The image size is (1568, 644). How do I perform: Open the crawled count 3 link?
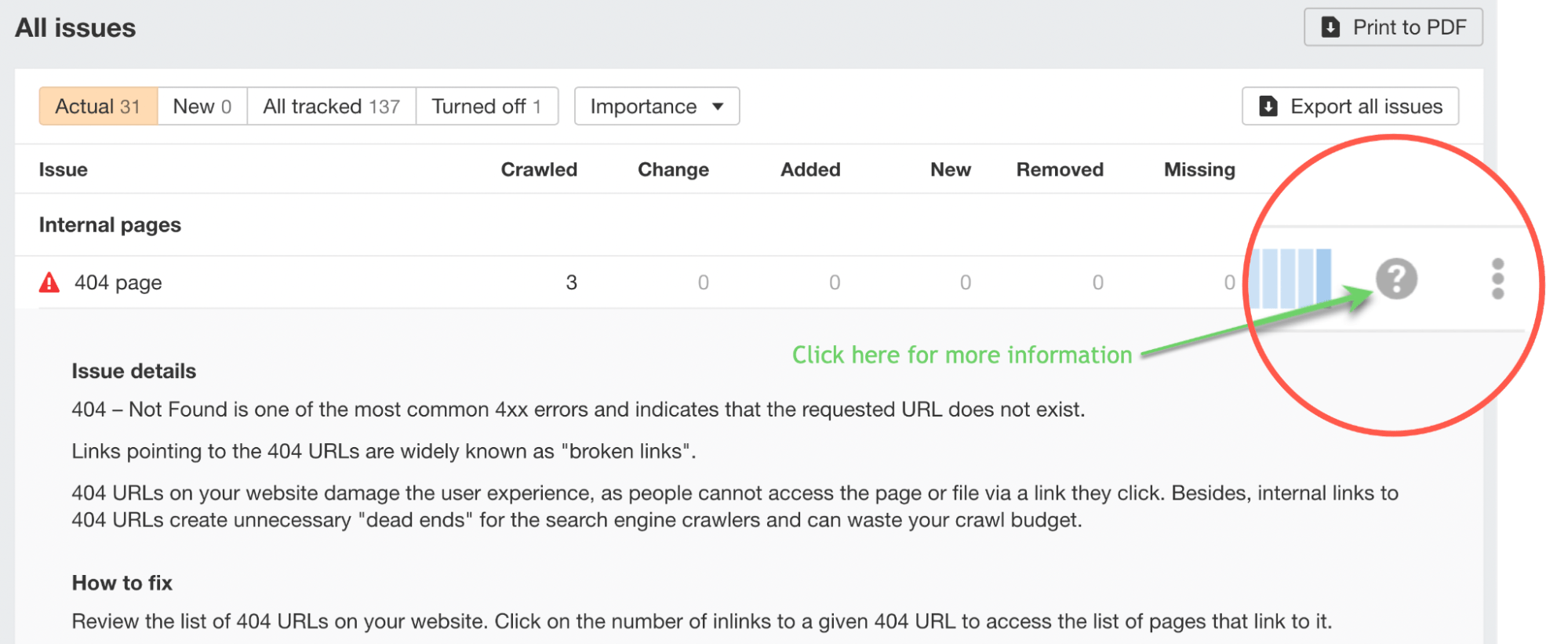click(571, 282)
